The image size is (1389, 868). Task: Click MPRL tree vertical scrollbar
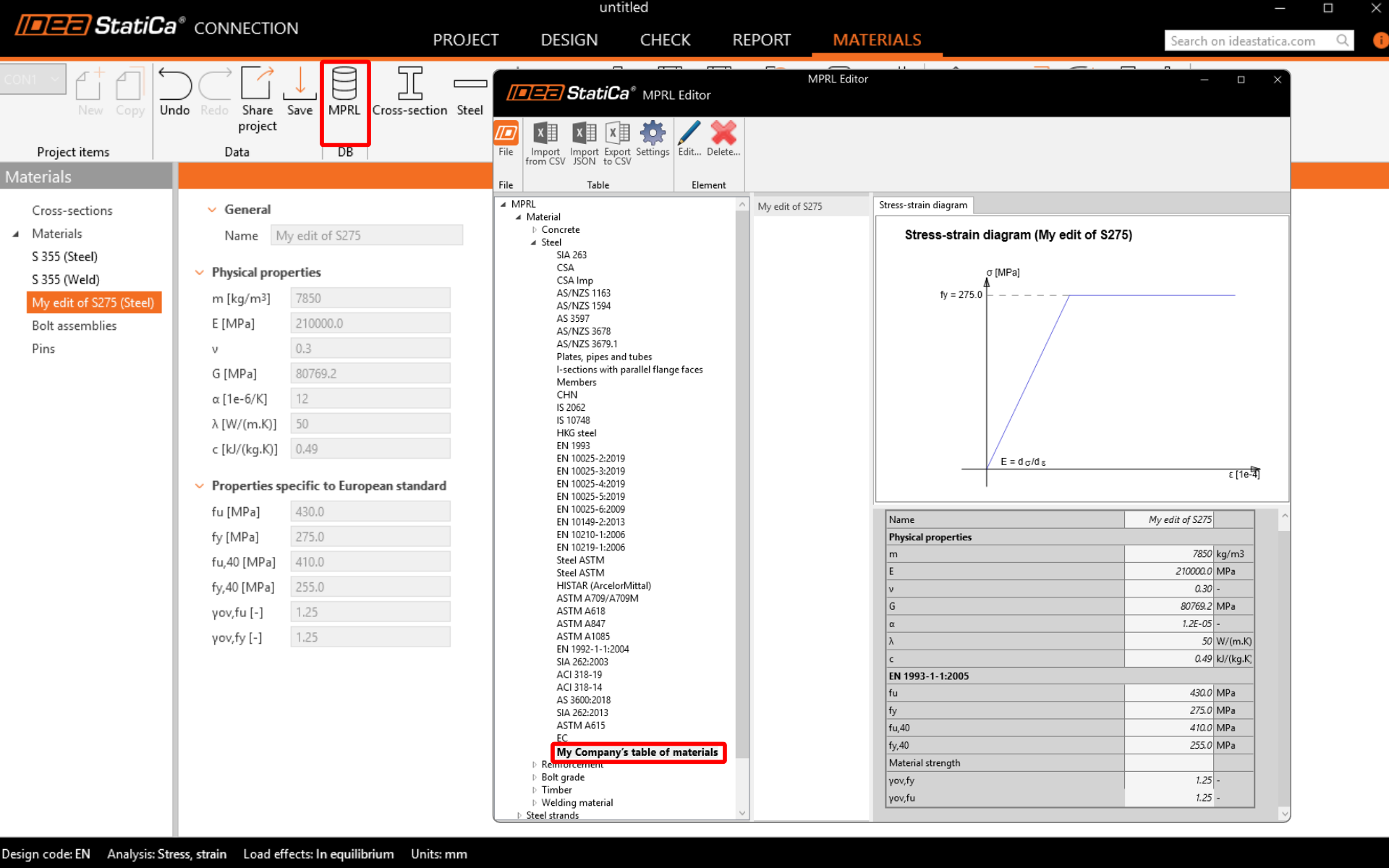coord(742,485)
